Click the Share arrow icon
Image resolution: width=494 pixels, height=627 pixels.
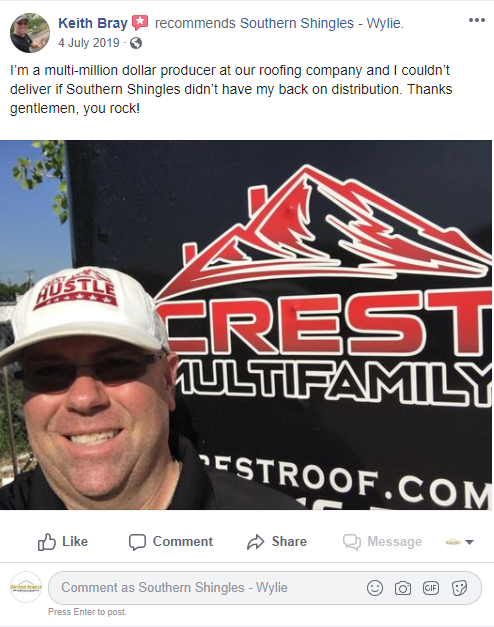click(256, 542)
